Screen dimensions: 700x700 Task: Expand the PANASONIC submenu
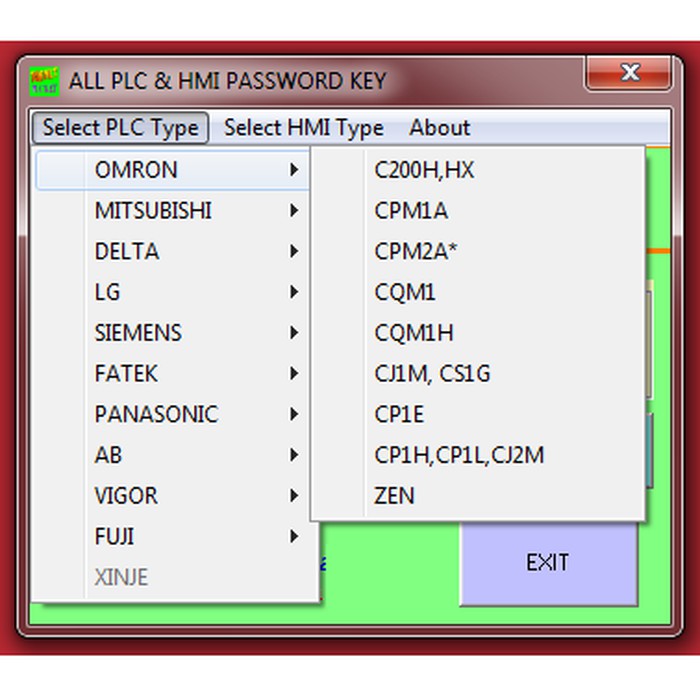tap(173, 414)
